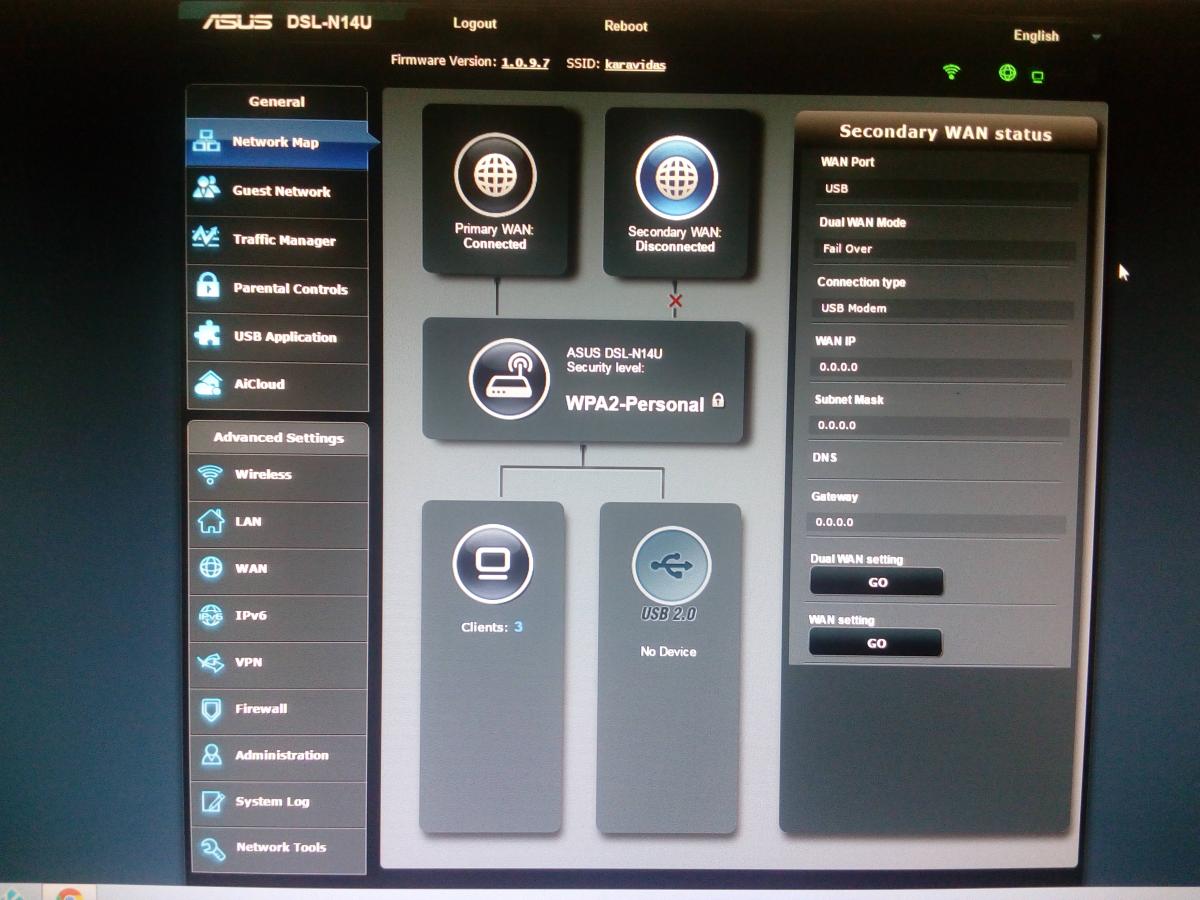Viewport: 1200px width, 900px height.
Task: Go to Parental Controls page
Action: [289, 289]
